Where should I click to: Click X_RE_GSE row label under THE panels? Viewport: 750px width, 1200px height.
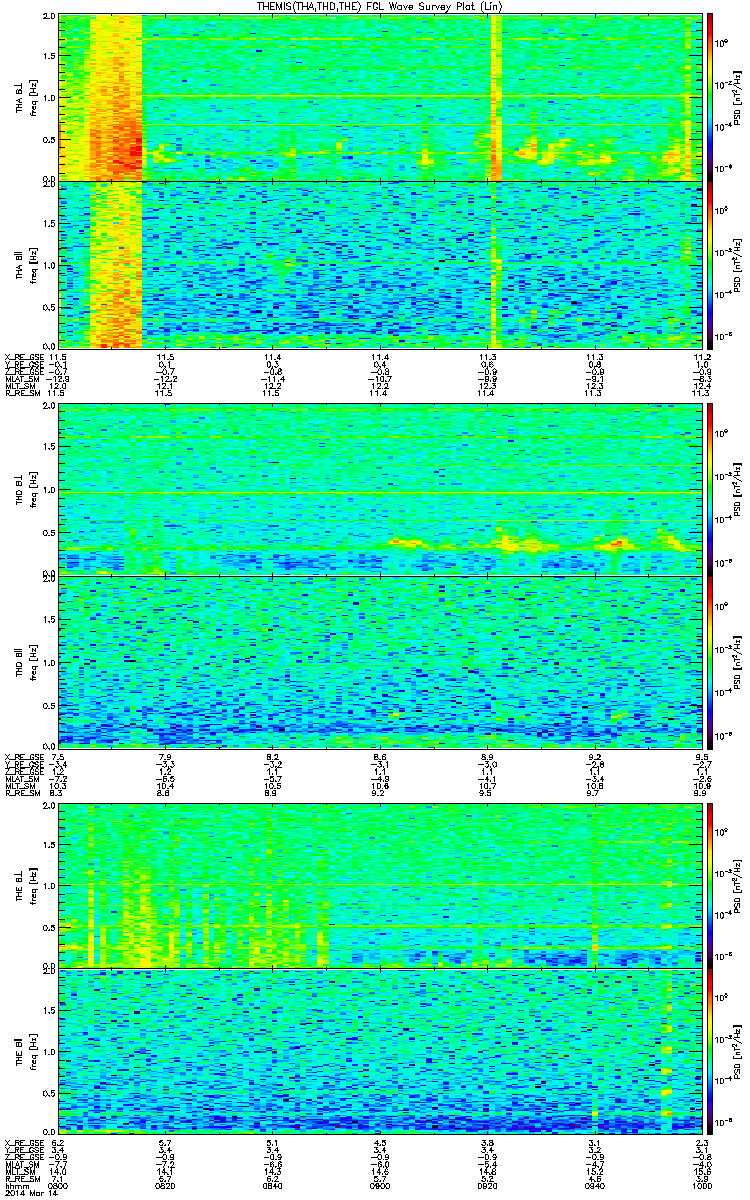[24, 1143]
